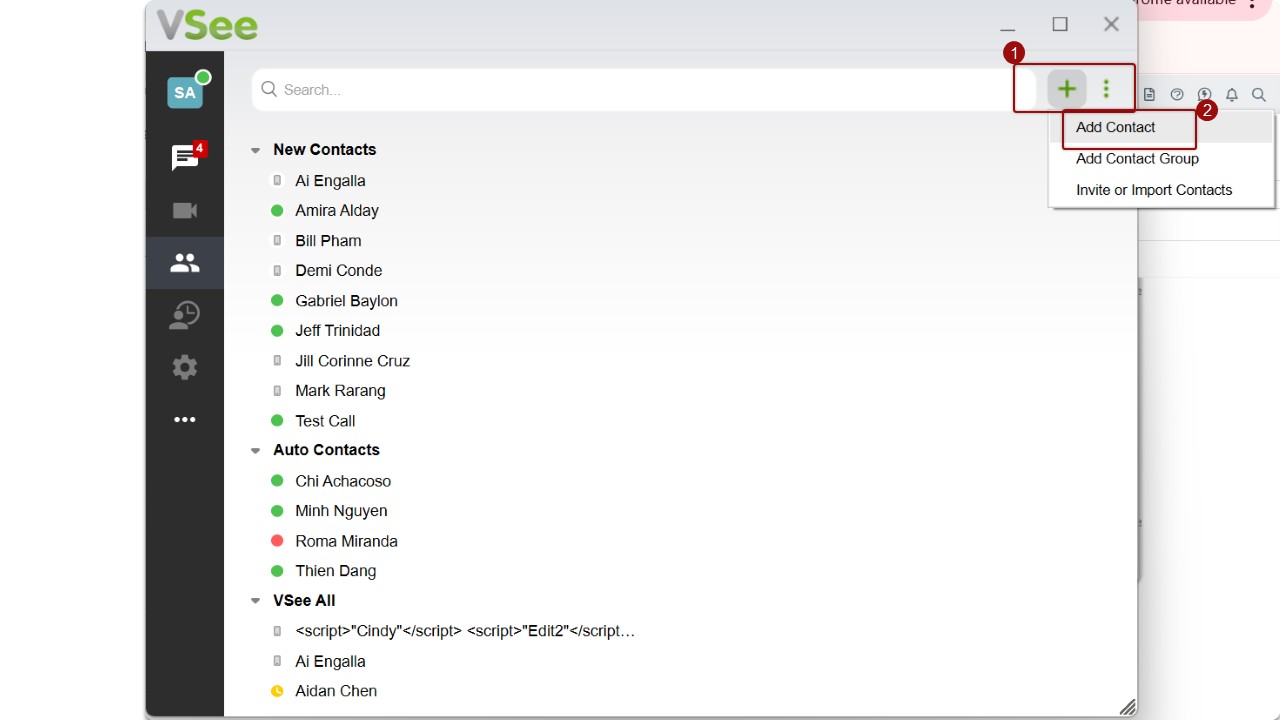Select contact Amira Alday

point(337,211)
